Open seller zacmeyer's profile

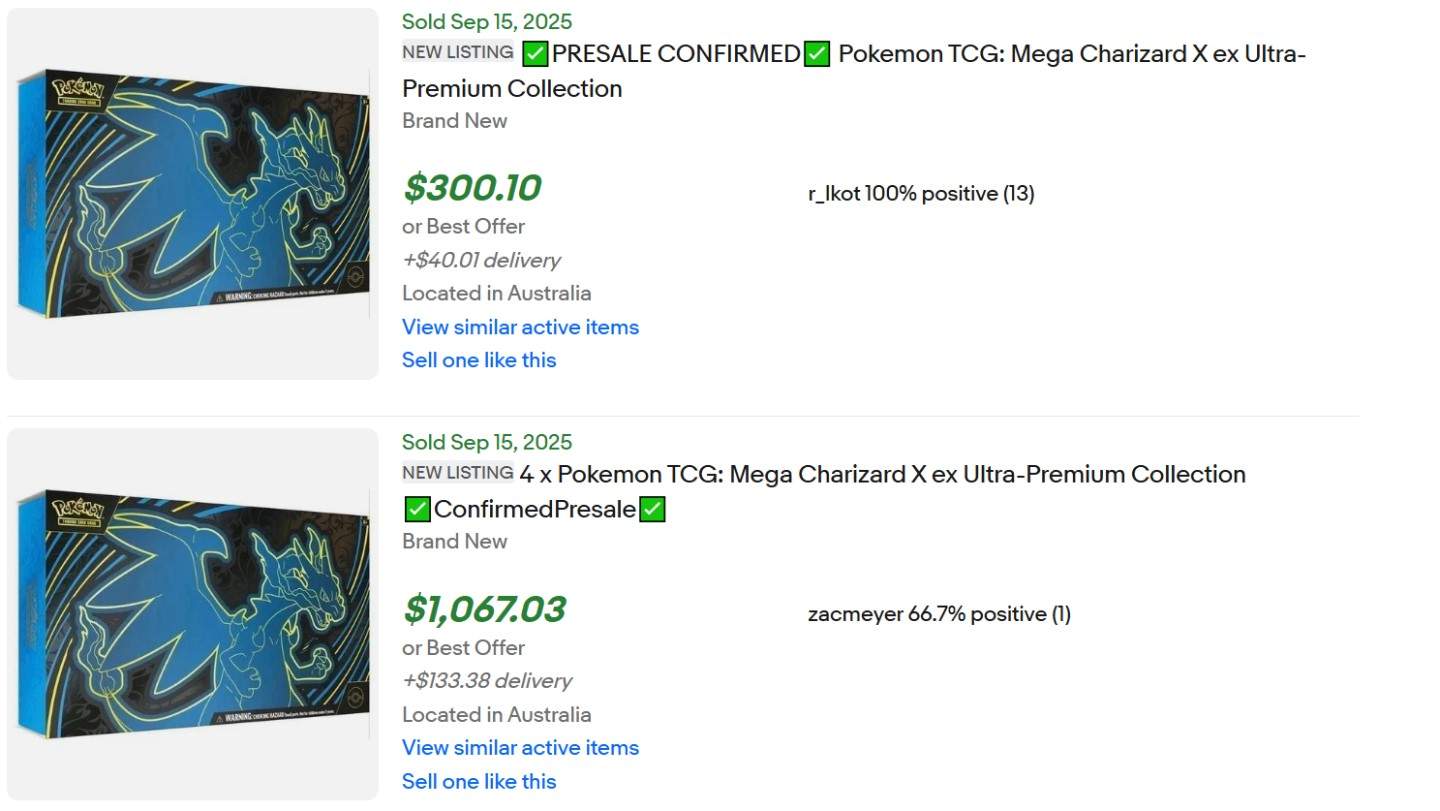pos(855,614)
